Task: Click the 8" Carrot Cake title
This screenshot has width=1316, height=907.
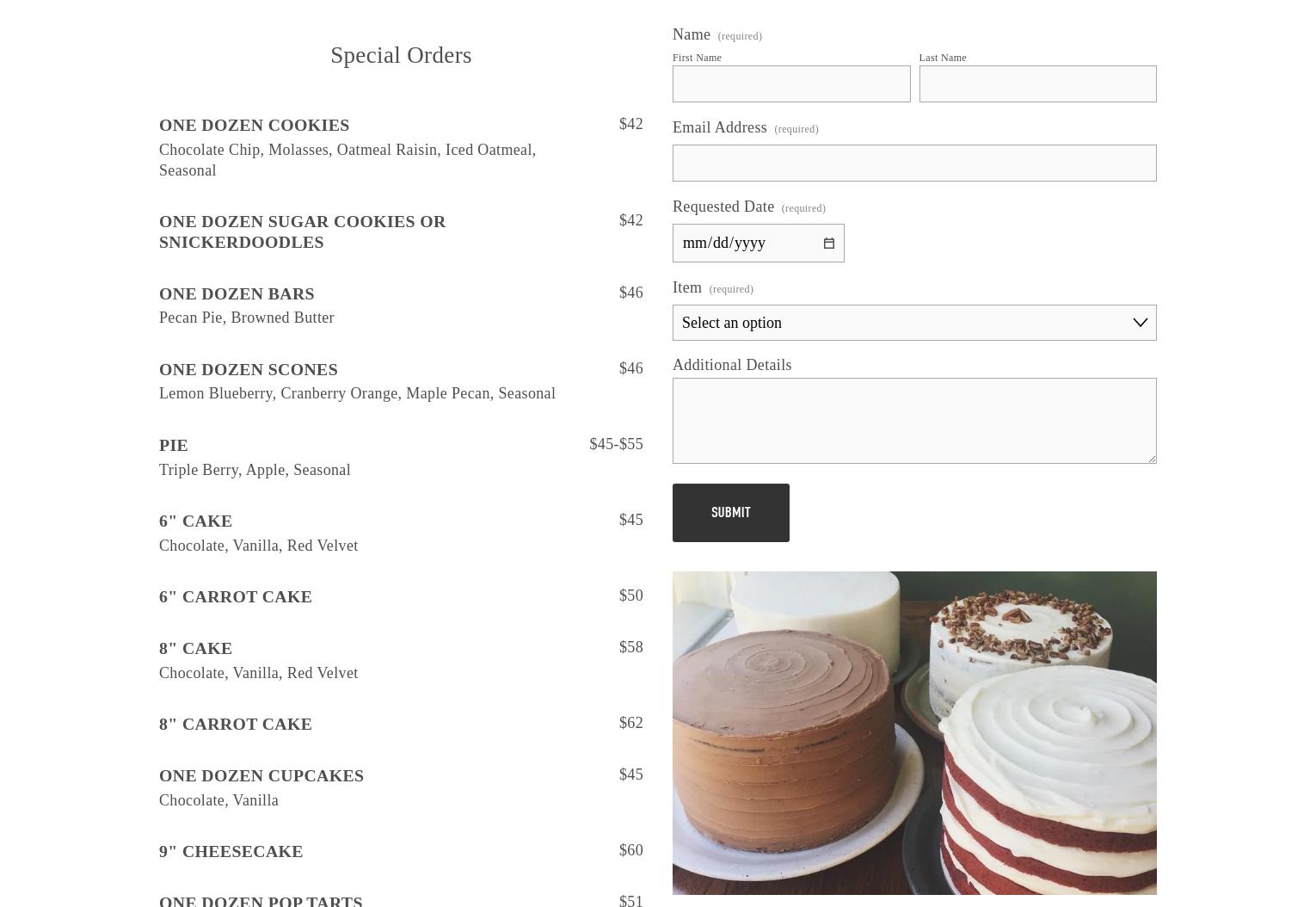Action: pyautogui.click(x=235, y=724)
